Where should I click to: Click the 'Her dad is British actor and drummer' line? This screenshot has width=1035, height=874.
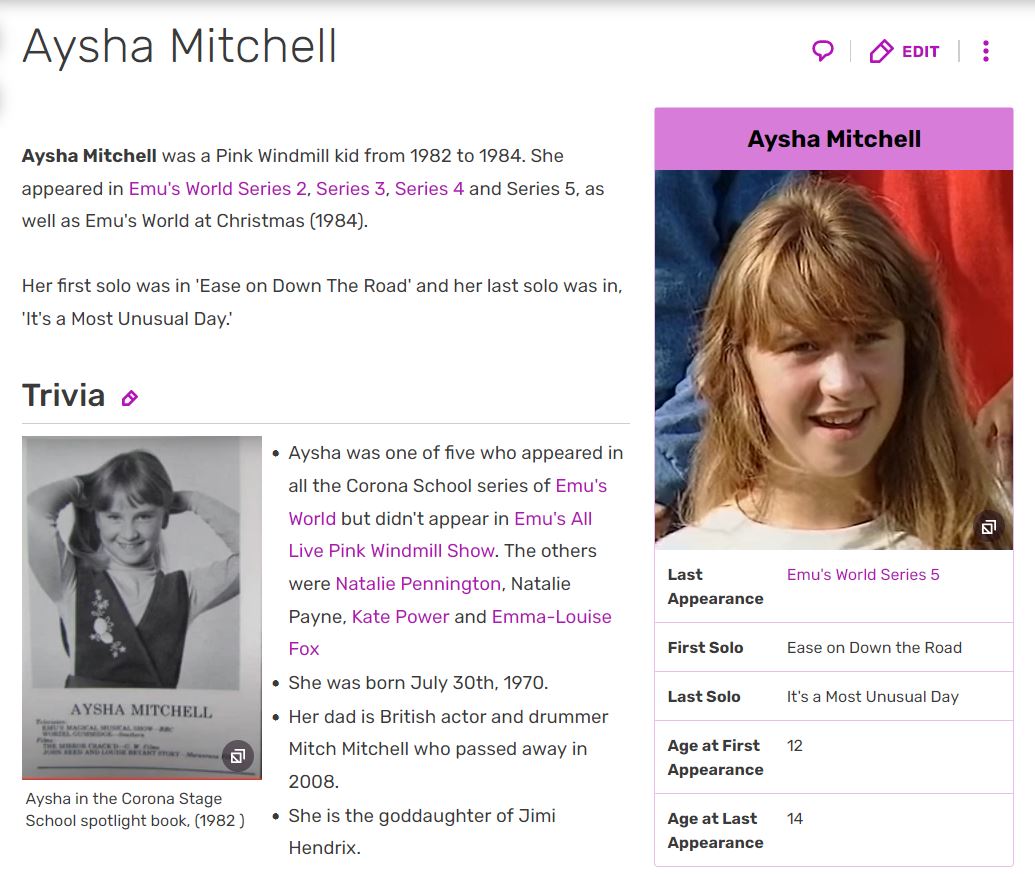(x=448, y=717)
